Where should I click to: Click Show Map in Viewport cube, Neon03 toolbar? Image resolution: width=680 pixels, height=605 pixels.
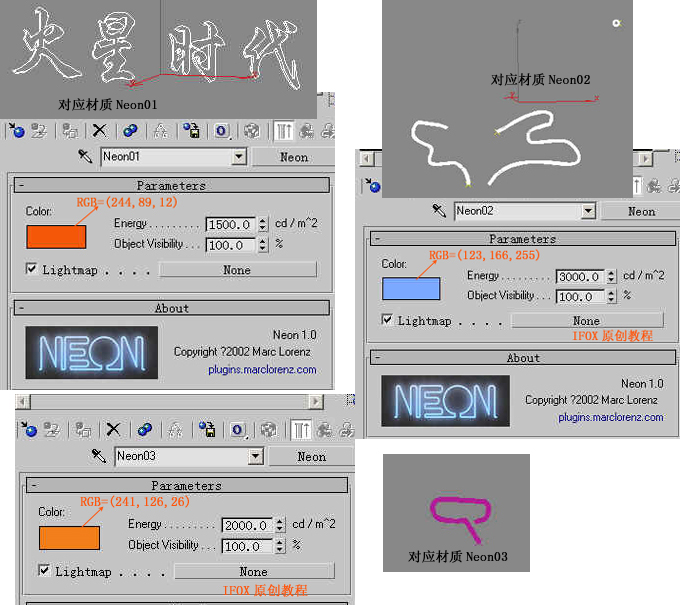[268, 429]
